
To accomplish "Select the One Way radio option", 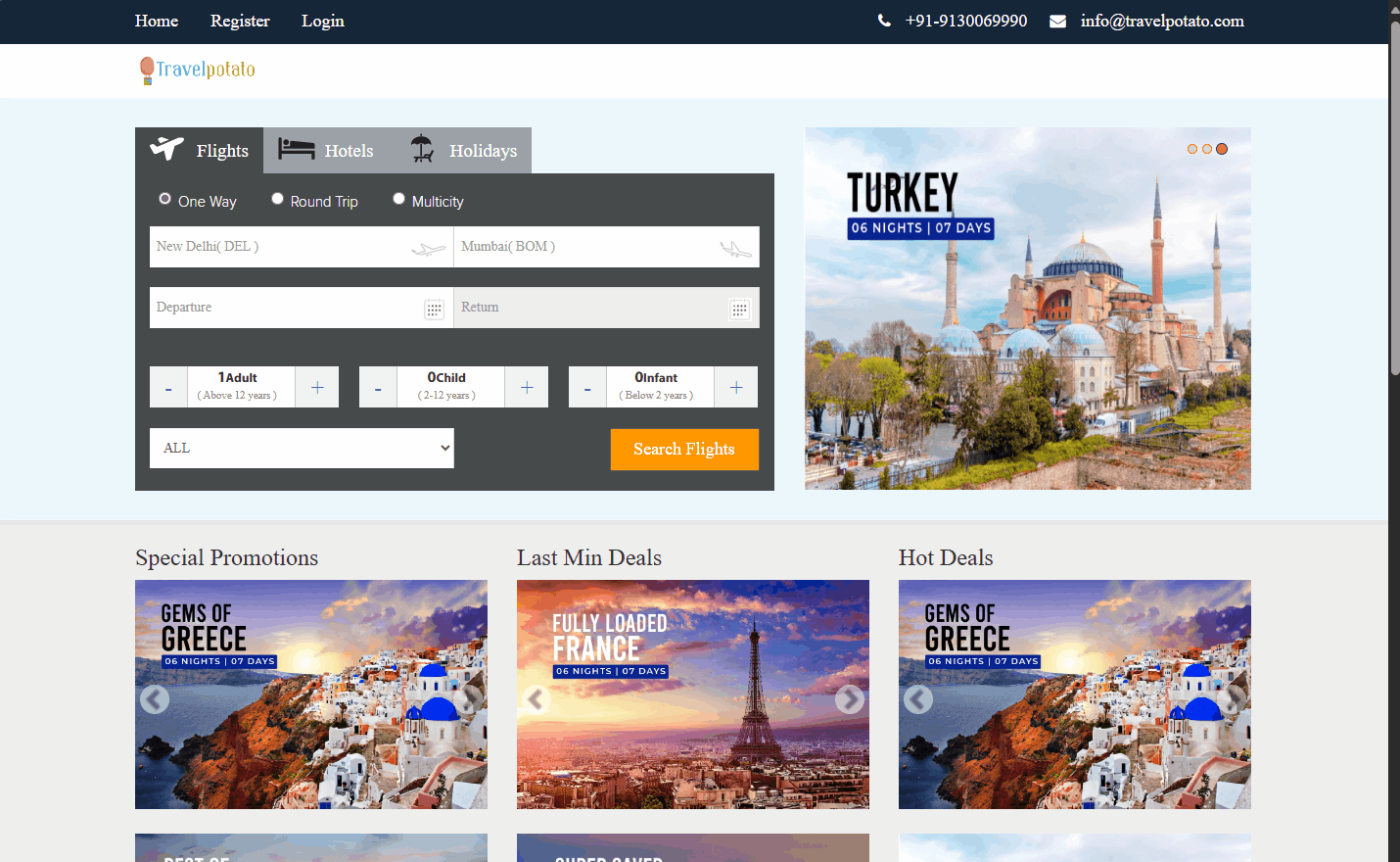I will [164, 199].
